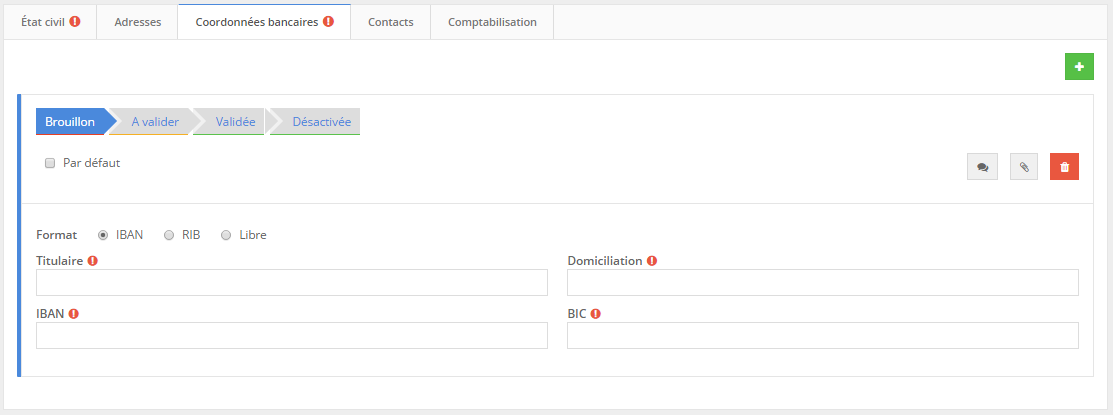Click the Titulaire input field

(x=292, y=283)
